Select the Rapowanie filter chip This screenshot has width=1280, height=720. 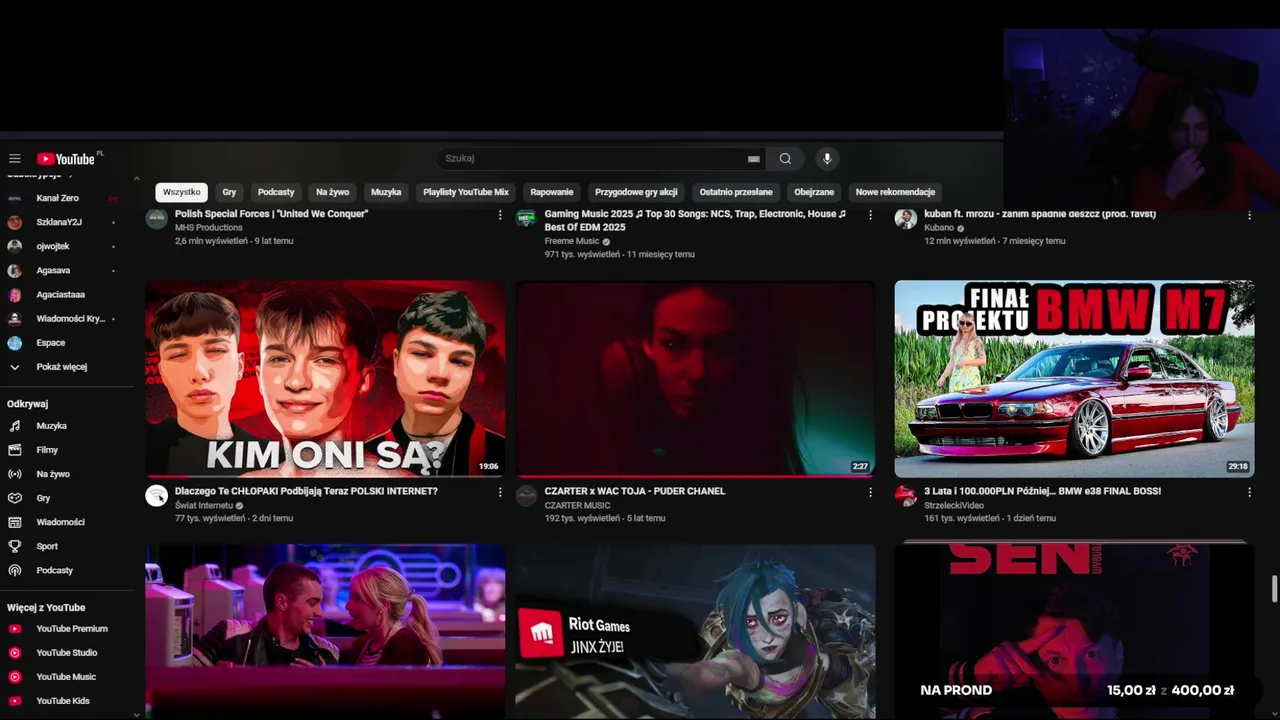coord(552,192)
